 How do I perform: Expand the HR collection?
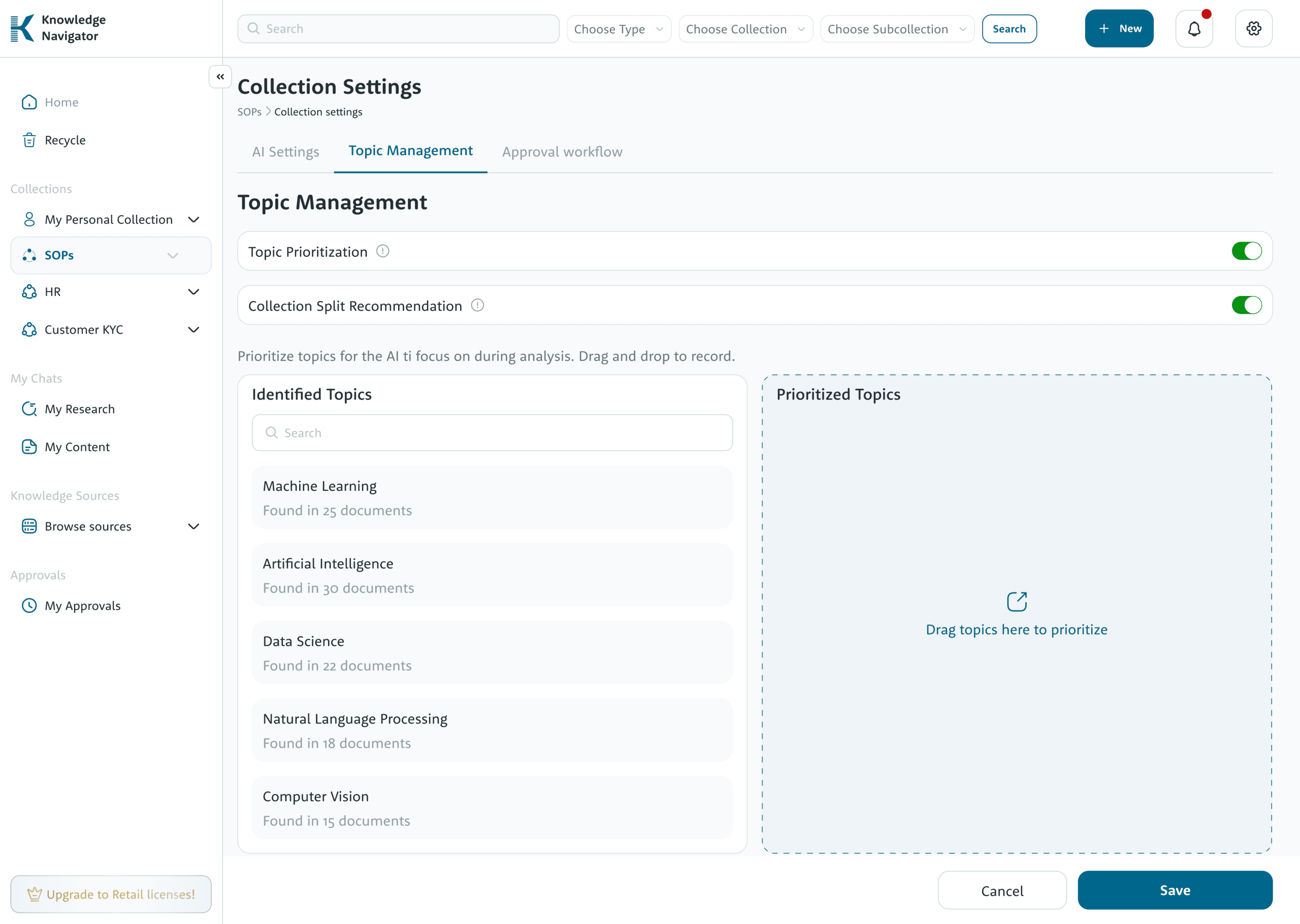(193, 292)
